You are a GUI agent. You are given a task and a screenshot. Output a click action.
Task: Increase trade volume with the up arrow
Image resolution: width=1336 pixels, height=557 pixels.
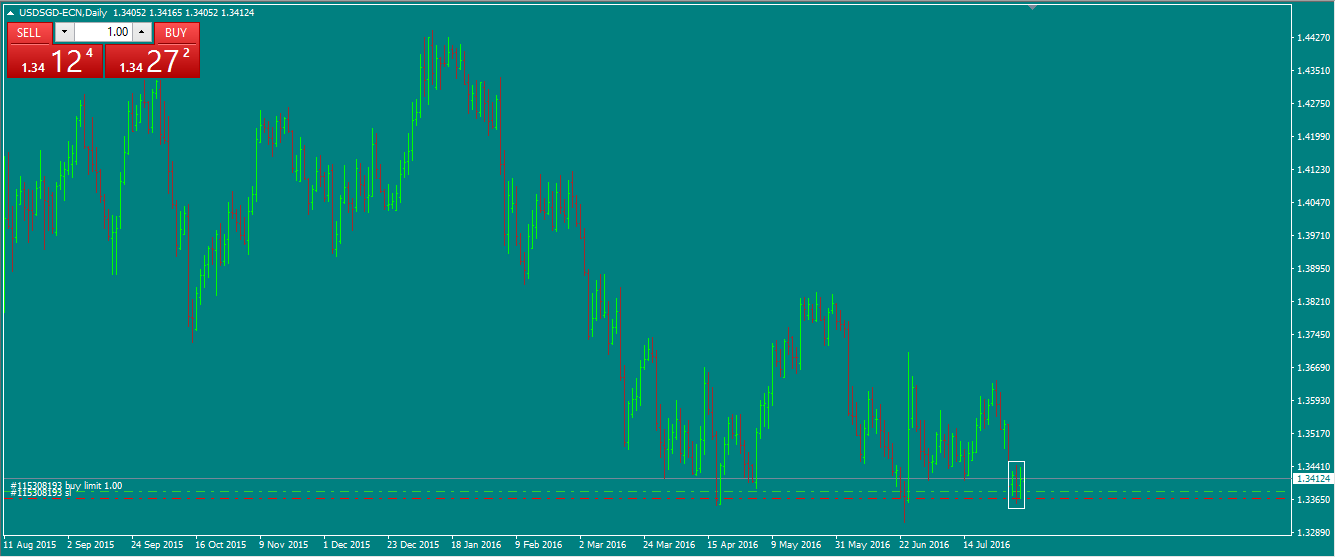141,32
